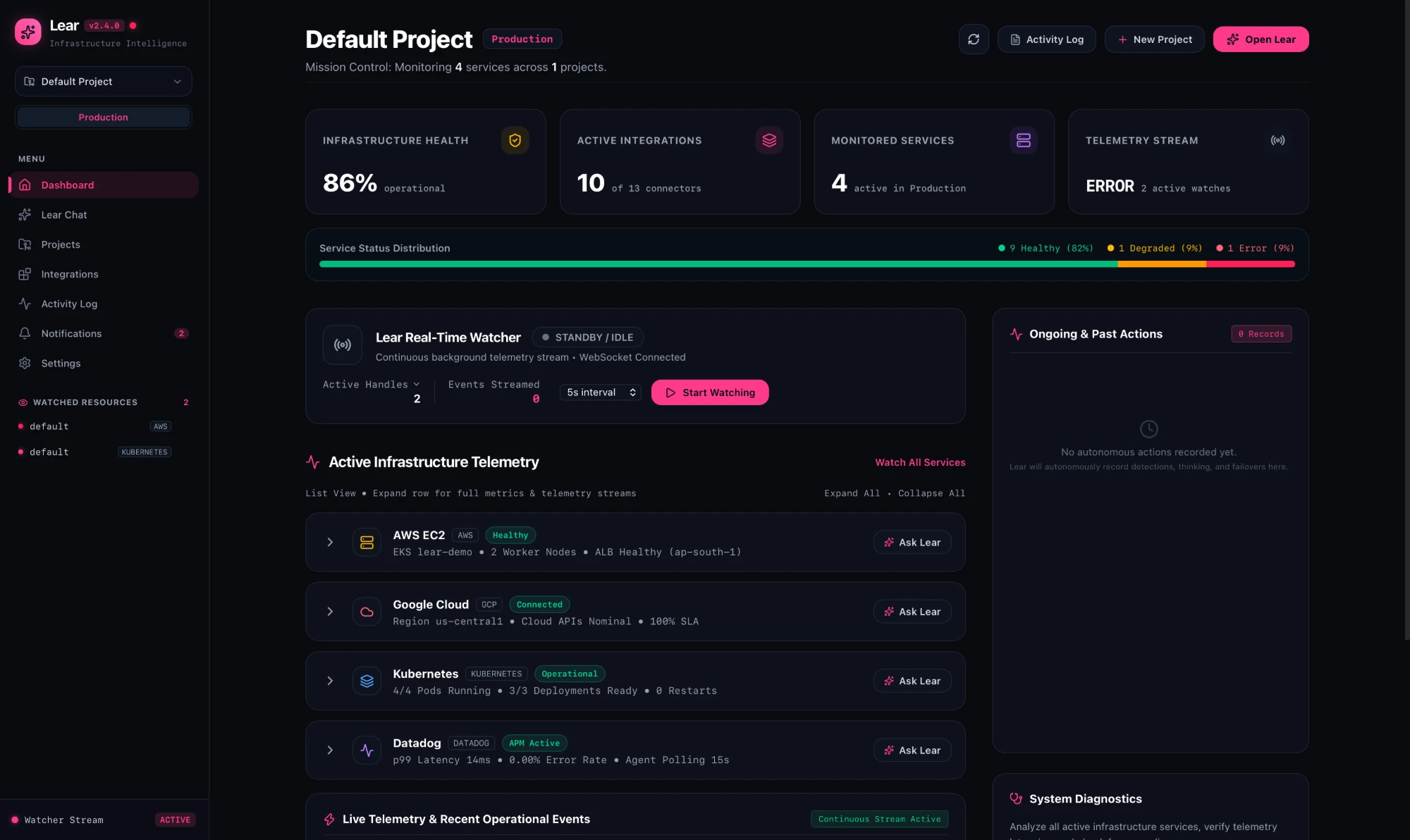Click Collapse All telemetry rows
This screenshot has width=1410, height=840.
pos(931,493)
